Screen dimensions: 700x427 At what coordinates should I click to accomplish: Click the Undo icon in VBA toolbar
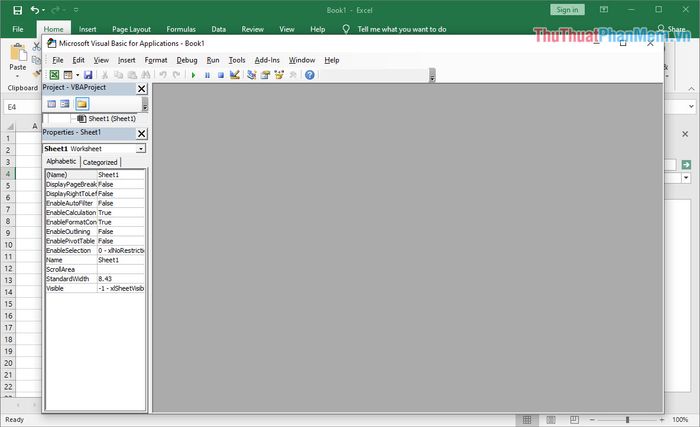click(x=163, y=75)
